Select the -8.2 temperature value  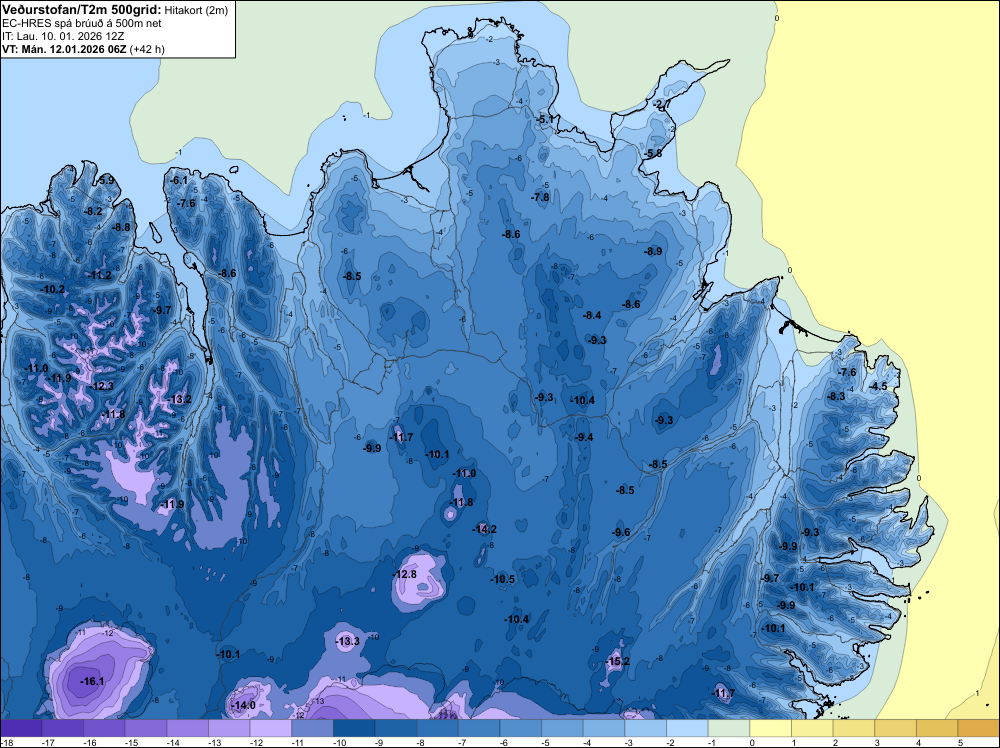(93, 211)
